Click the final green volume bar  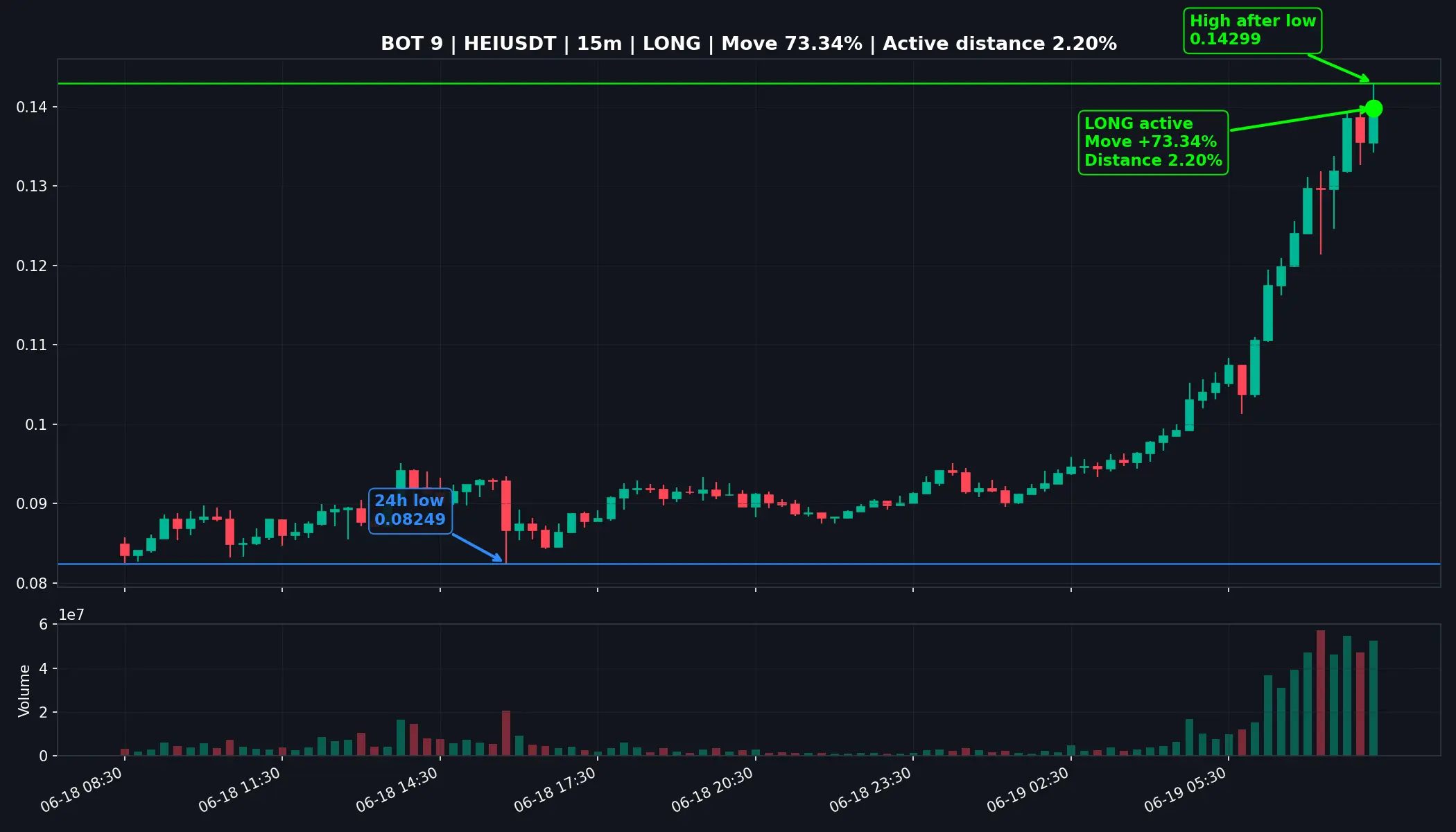(x=1373, y=698)
